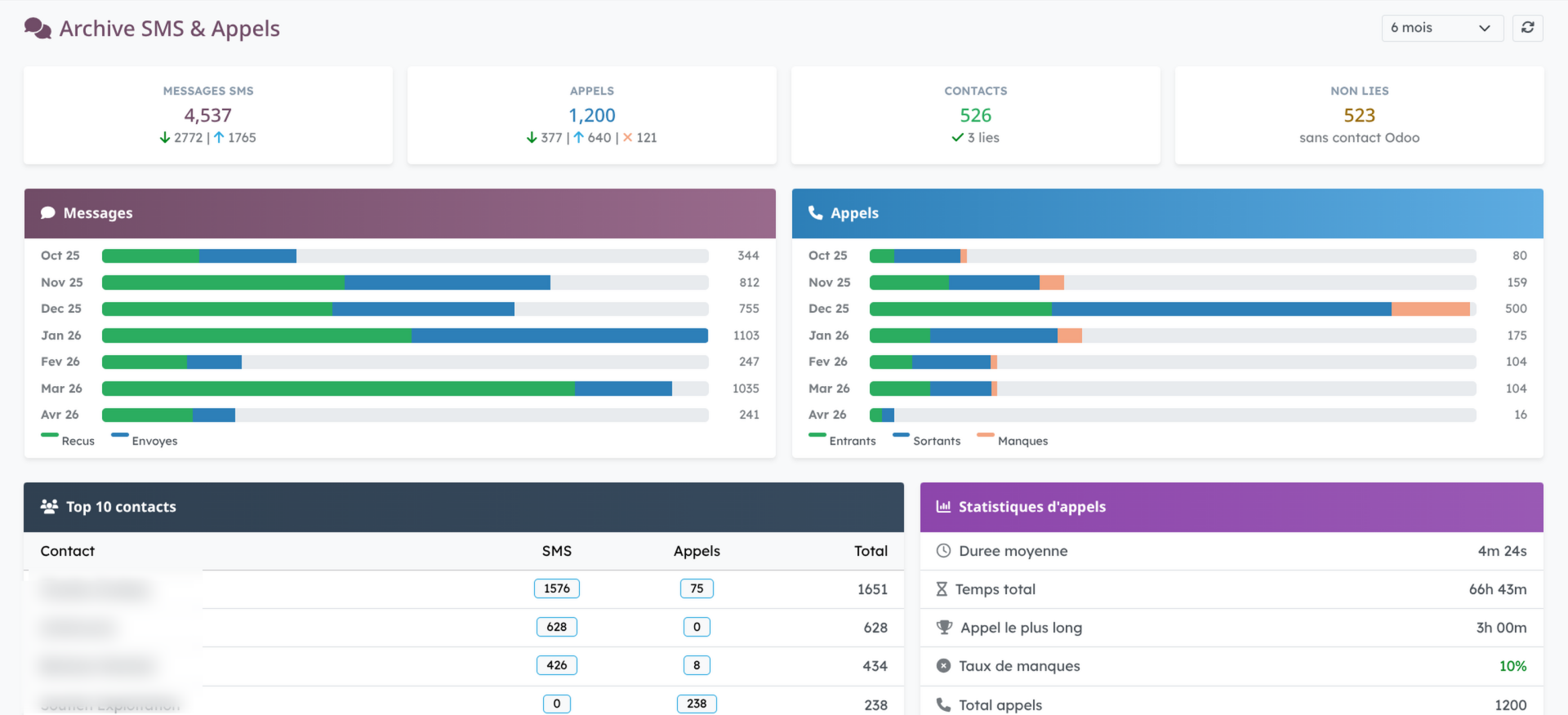1568x715 pixels.
Task: Click the phone icon in Appels header
Action: coord(815,213)
